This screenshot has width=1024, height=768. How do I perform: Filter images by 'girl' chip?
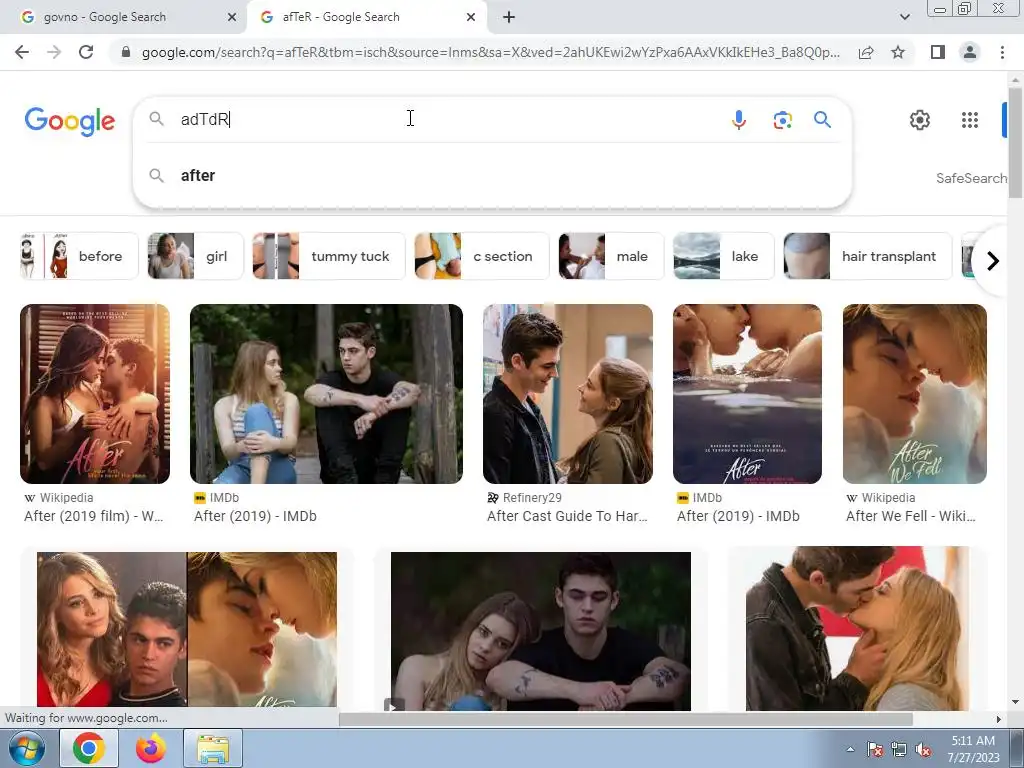(x=196, y=256)
